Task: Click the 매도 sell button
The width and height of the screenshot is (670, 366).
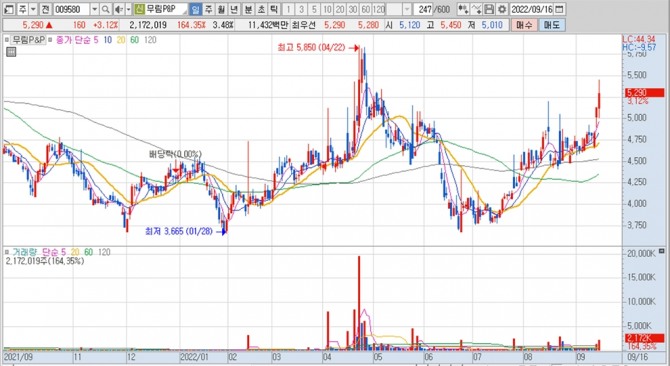Action: (552, 25)
